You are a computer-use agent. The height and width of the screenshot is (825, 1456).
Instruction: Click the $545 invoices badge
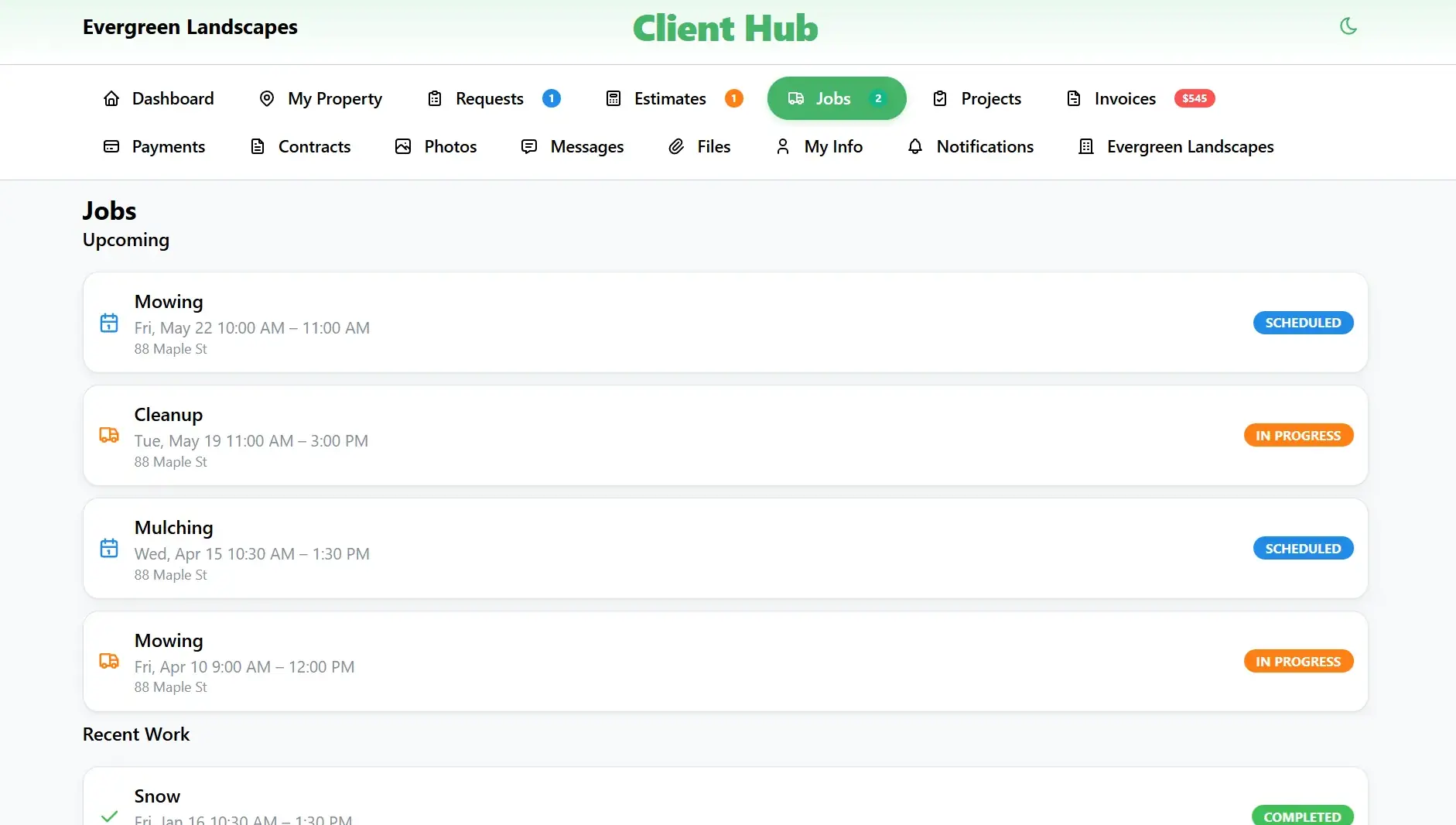tap(1195, 98)
